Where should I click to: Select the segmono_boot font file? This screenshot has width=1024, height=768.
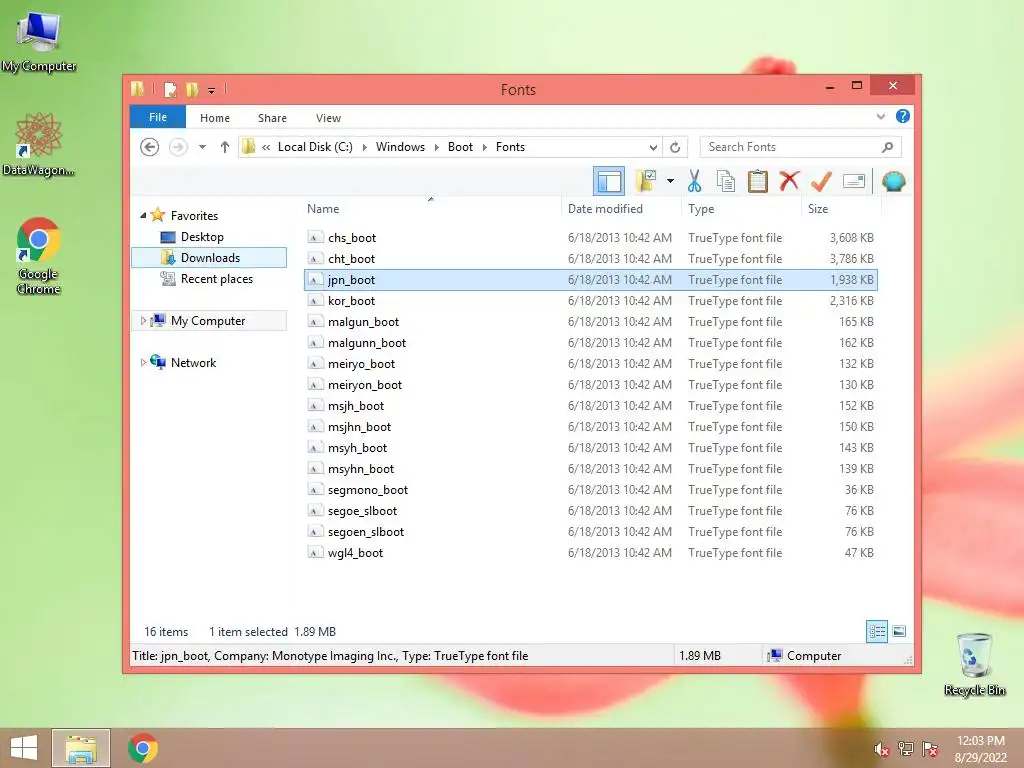click(590, 490)
